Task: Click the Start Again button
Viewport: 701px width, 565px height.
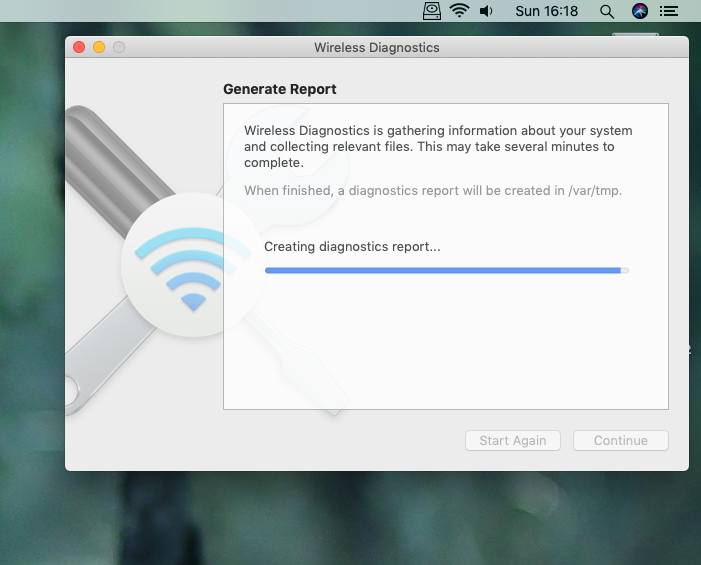Action: pyautogui.click(x=513, y=441)
